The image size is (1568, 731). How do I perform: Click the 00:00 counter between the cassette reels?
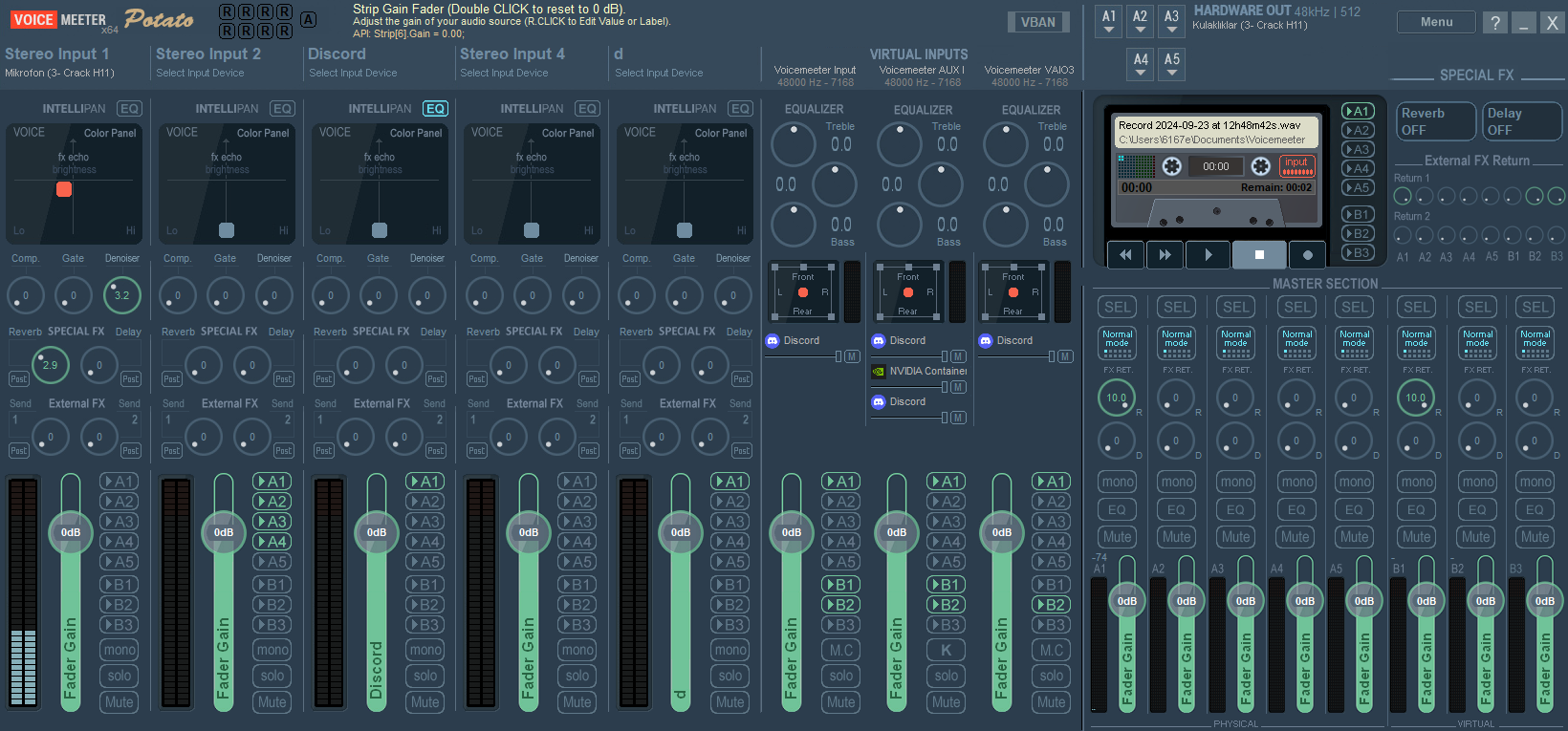pos(1216,166)
